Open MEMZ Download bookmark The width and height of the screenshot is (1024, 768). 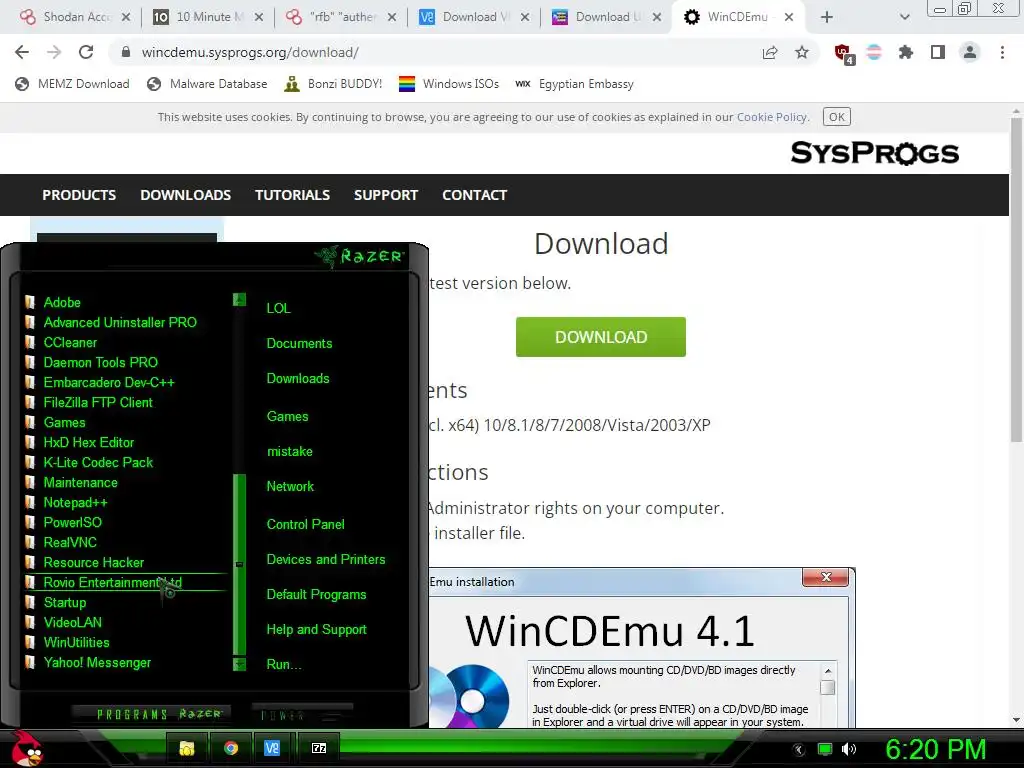(x=72, y=84)
